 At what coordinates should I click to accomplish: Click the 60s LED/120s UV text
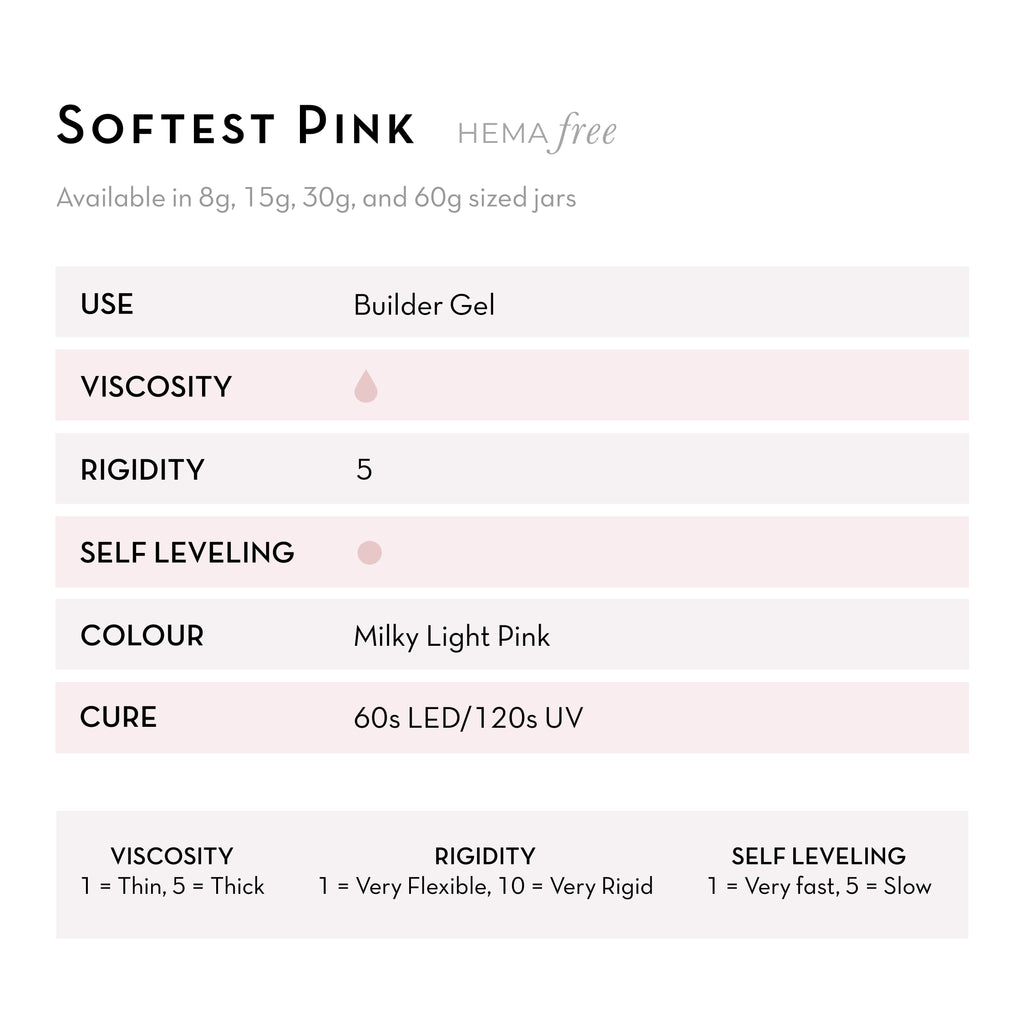[x=468, y=718]
